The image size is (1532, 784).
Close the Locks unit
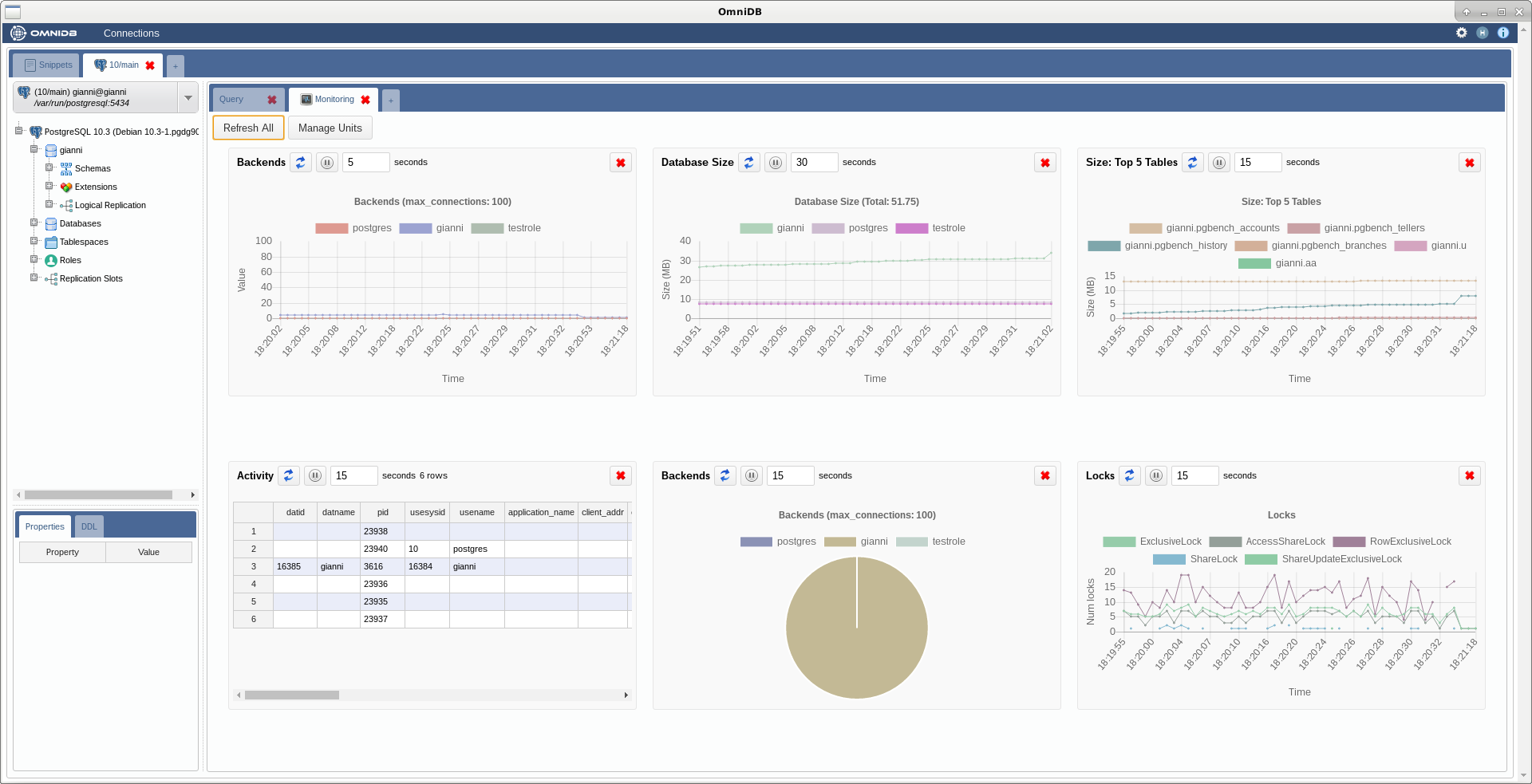pyautogui.click(x=1470, y=476)
